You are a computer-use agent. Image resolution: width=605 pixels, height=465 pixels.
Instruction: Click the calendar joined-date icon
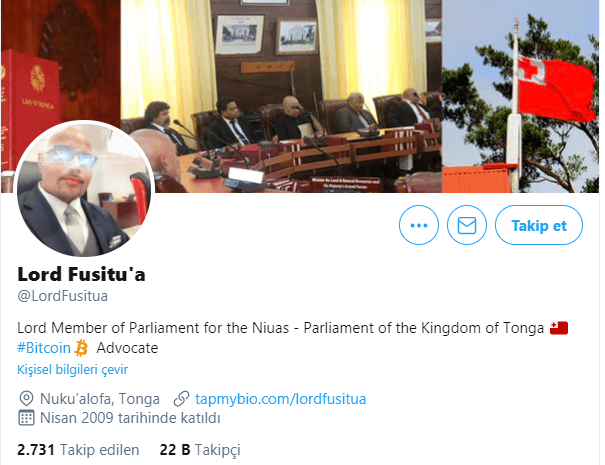point(26,418)
